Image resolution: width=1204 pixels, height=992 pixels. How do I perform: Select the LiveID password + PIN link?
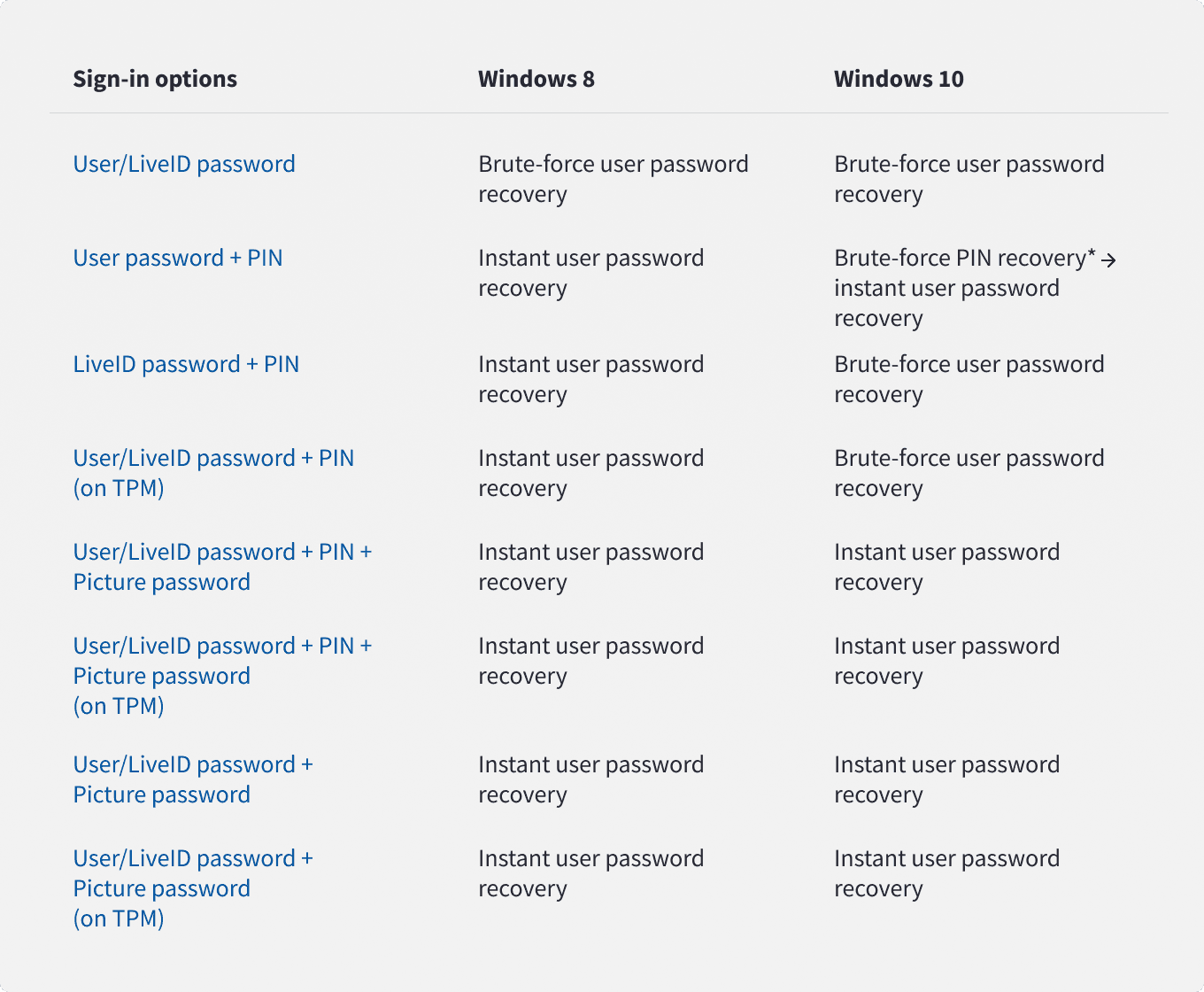[186, 365]
